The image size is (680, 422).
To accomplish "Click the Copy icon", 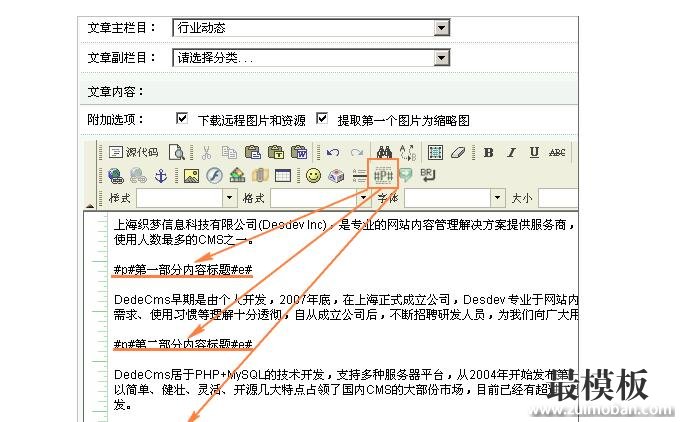I will click(229, 152).
